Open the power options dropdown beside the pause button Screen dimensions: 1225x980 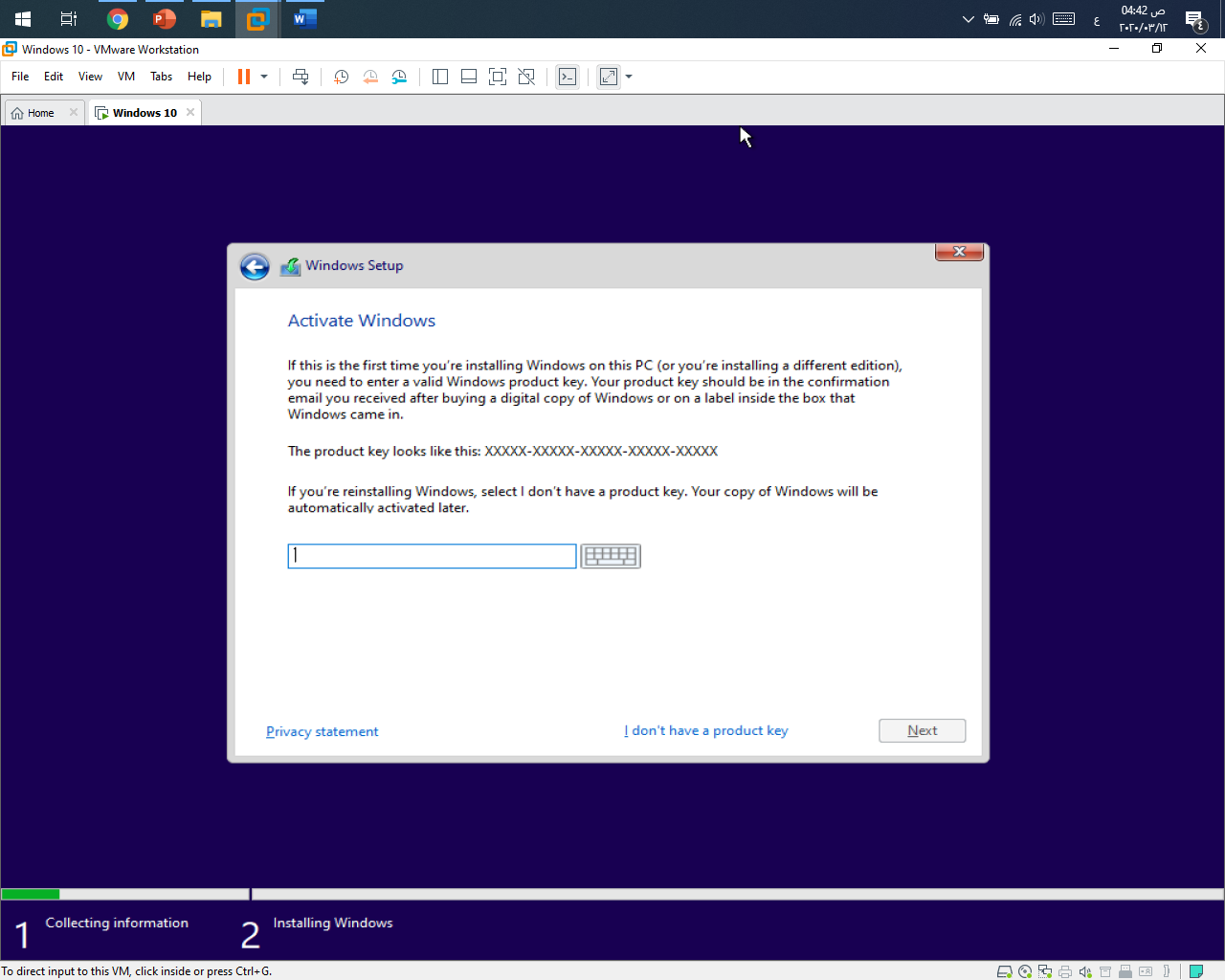pyautogui.click(x=264, y=77)
